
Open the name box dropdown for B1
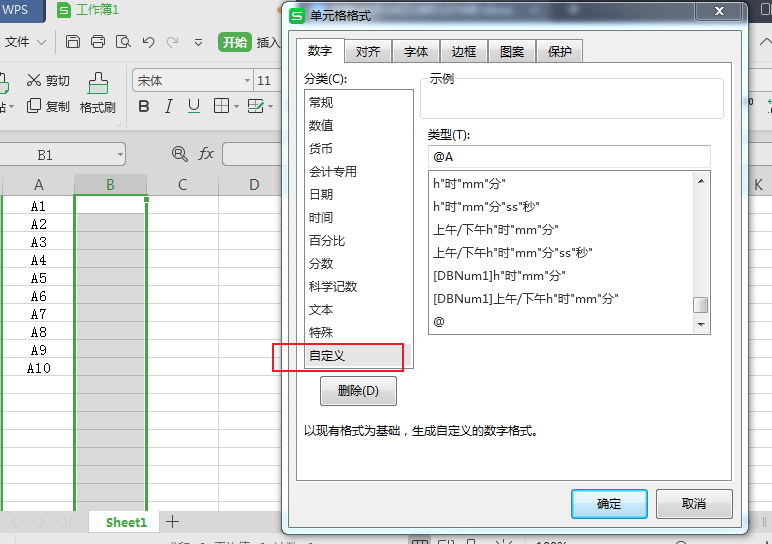(x=120, y=155)
